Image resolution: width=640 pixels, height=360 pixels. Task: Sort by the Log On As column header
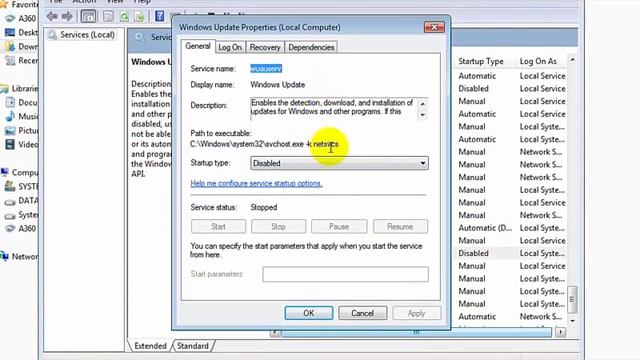(538, 61)
